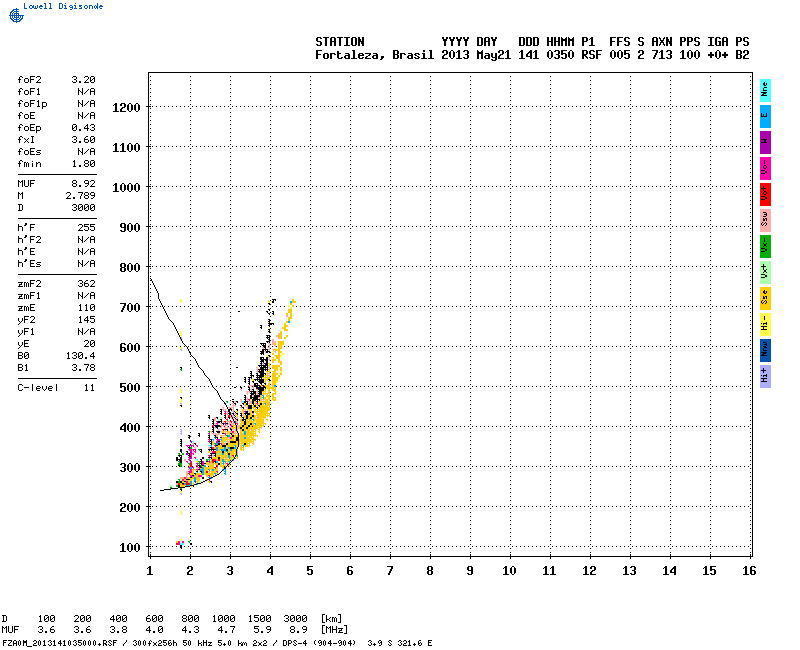Click the FZA0M_2013141035000.RSF filename
The image size is (800, 650).
(60, 643)
